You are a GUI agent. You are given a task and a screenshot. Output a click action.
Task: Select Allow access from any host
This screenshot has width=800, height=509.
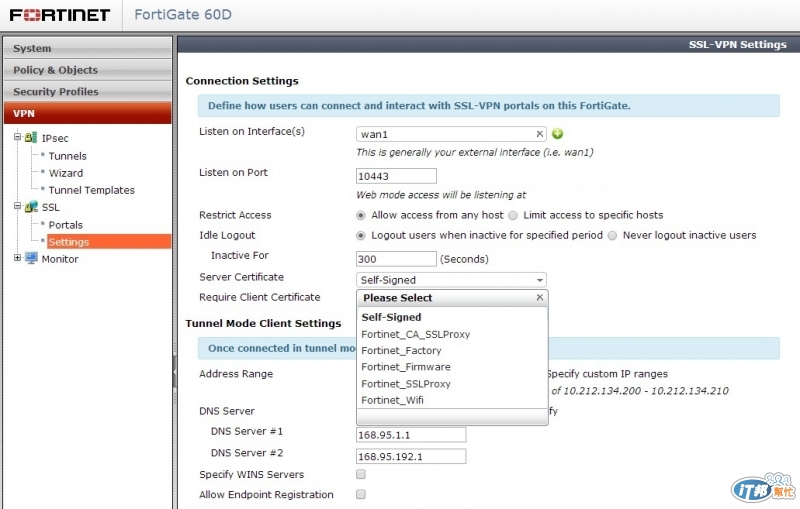tap(361, 215)
